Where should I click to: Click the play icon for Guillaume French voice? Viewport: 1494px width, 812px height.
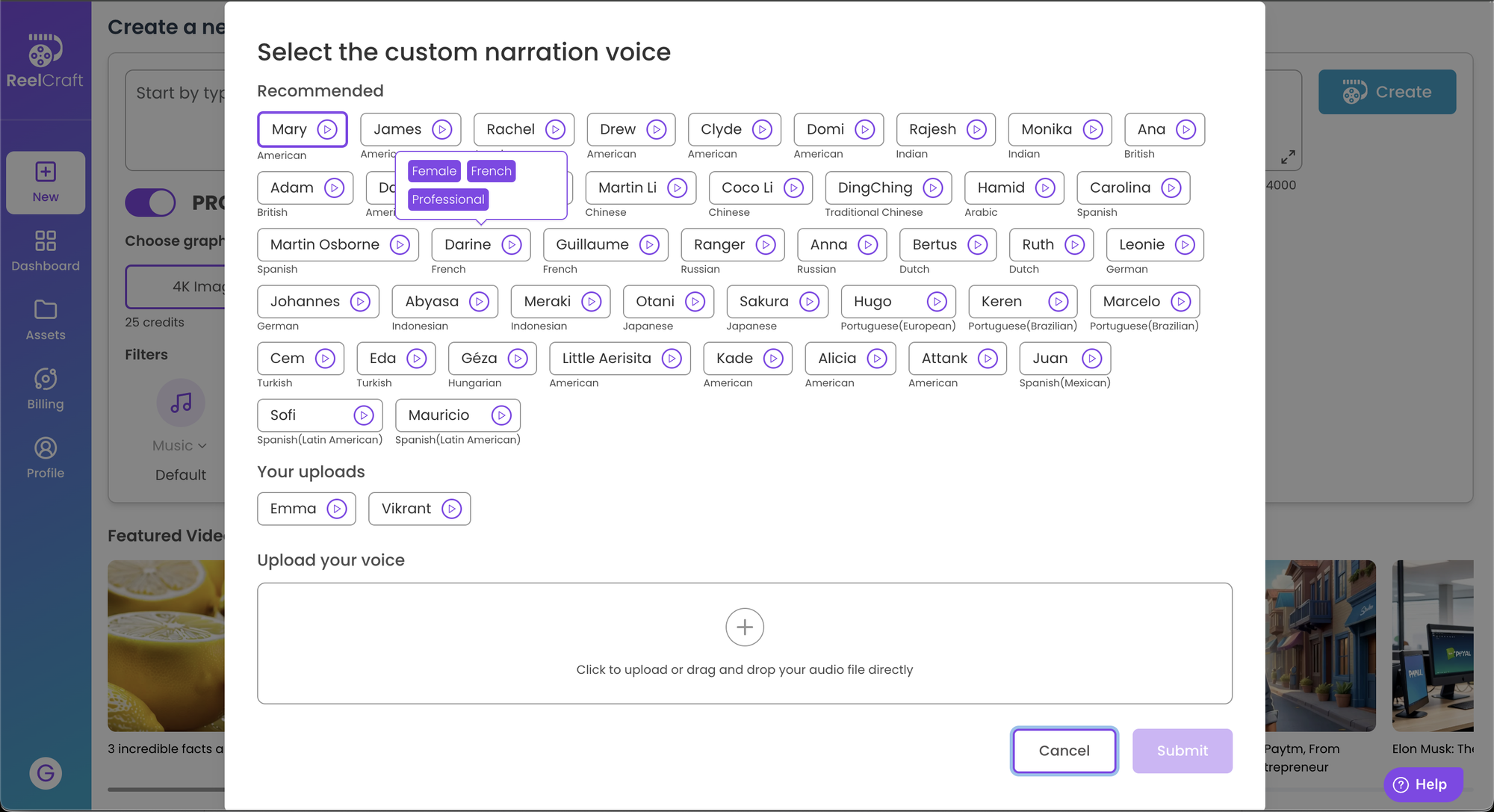649,244
